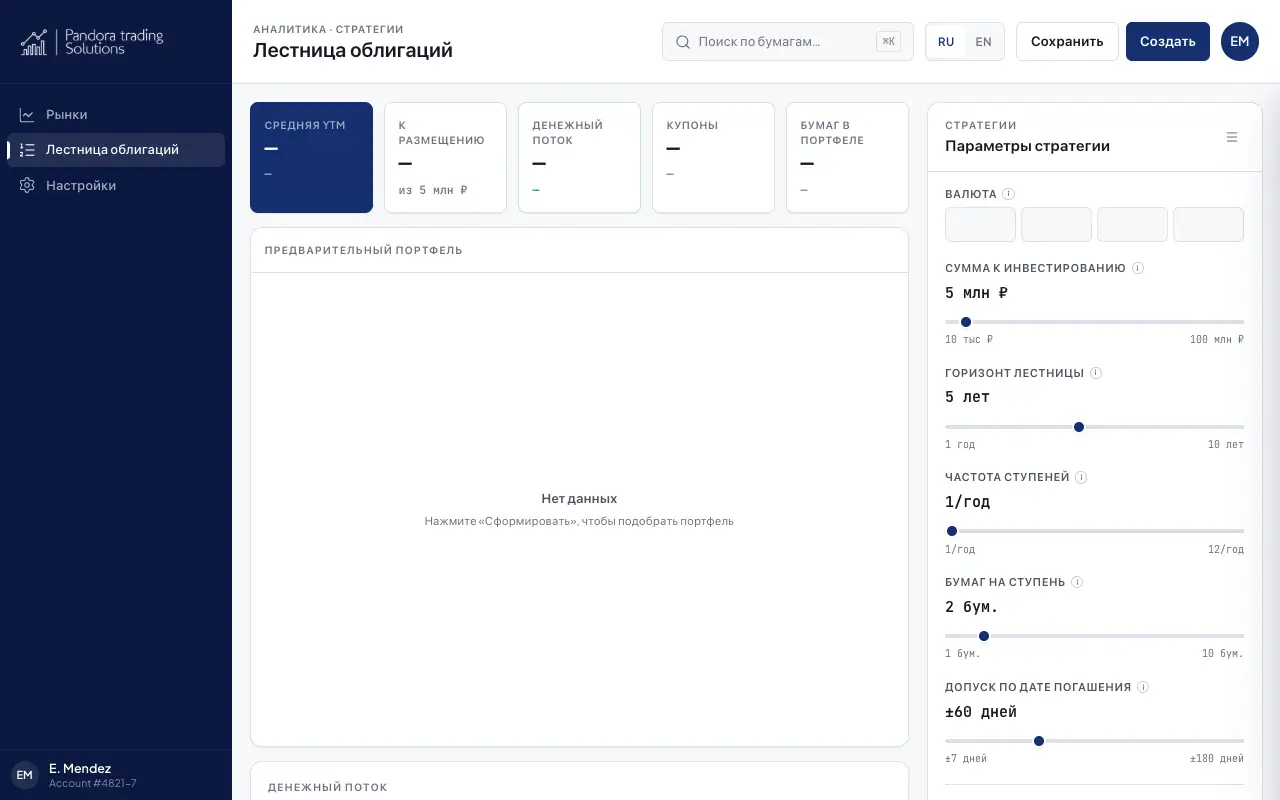Show info tooltip for Горизонт лестницы
Viewport: 1280px width, 800px height.
(x=1096, y=373)
